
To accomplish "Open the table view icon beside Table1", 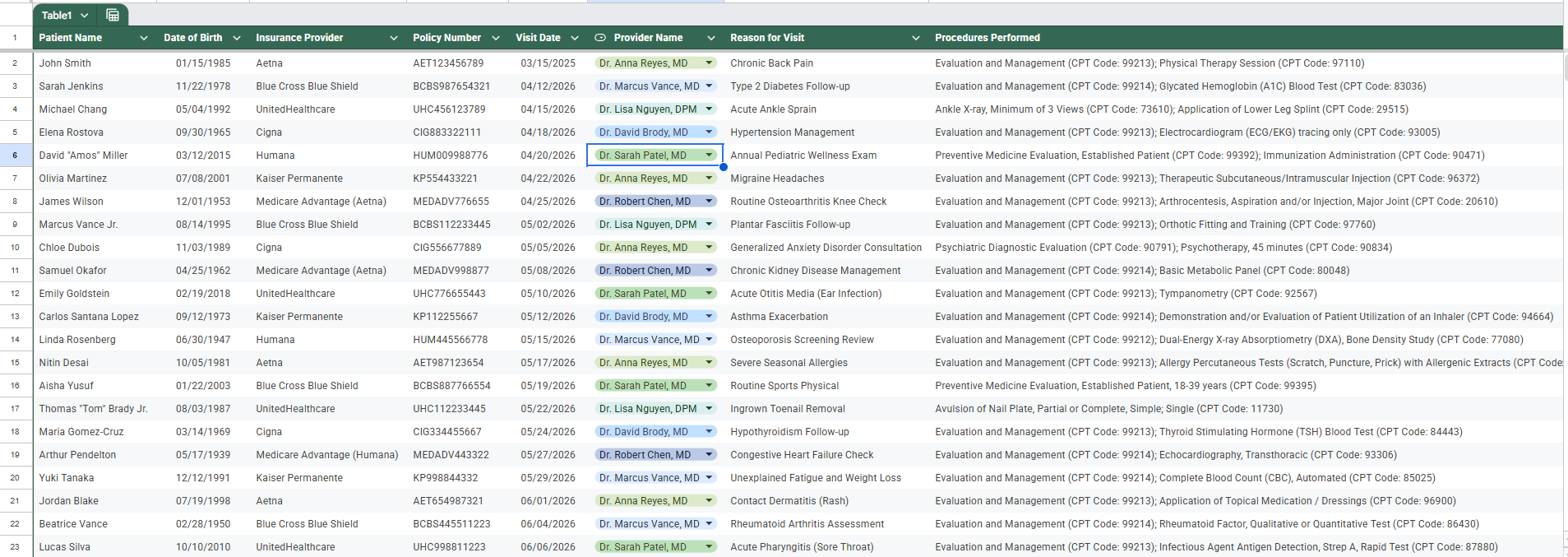I will [113, 15].
